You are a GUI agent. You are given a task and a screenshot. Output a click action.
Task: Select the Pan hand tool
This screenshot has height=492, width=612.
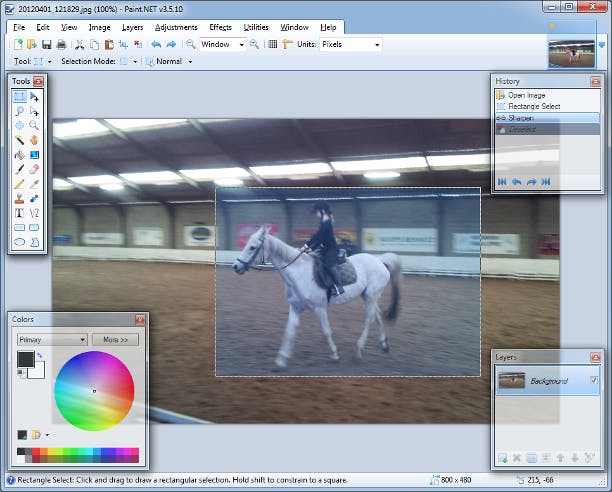[x=34, y=140]
